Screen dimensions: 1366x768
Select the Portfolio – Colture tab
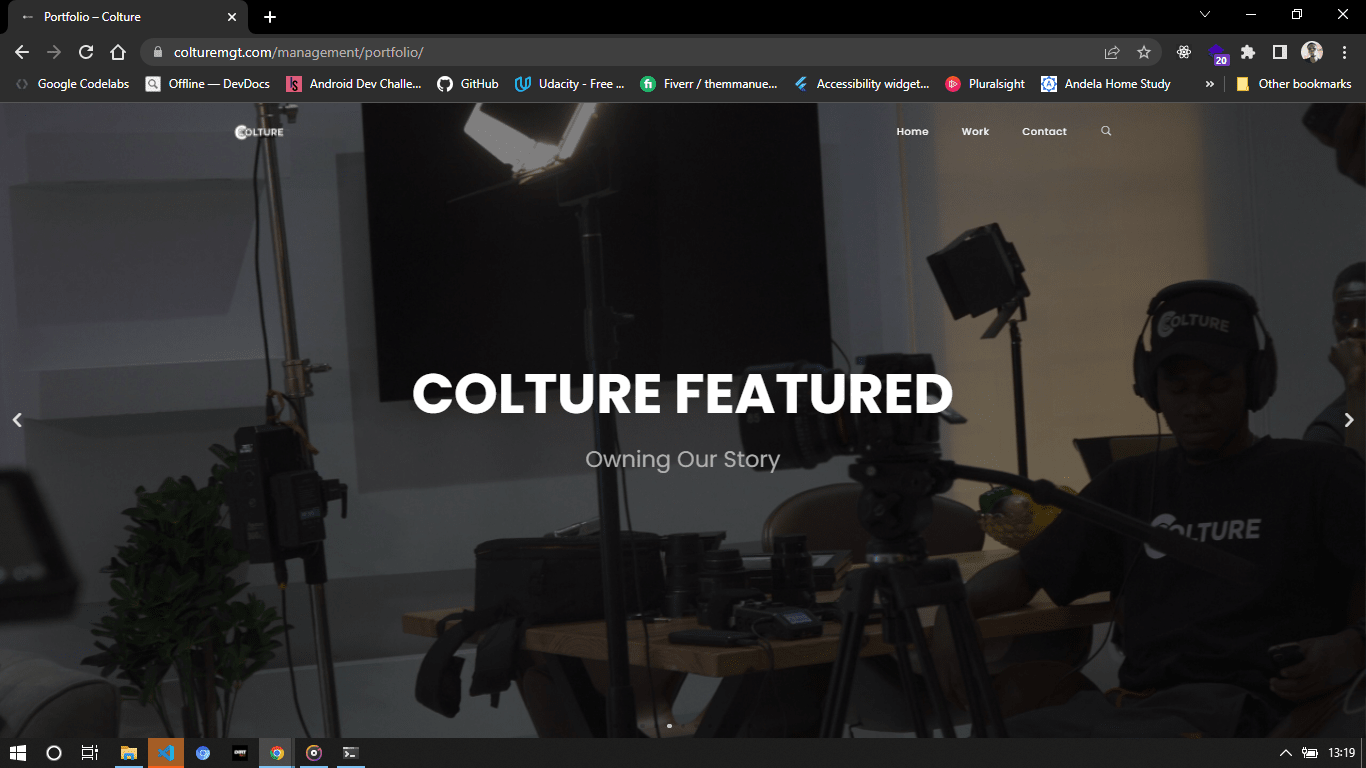tap(130, 17)
